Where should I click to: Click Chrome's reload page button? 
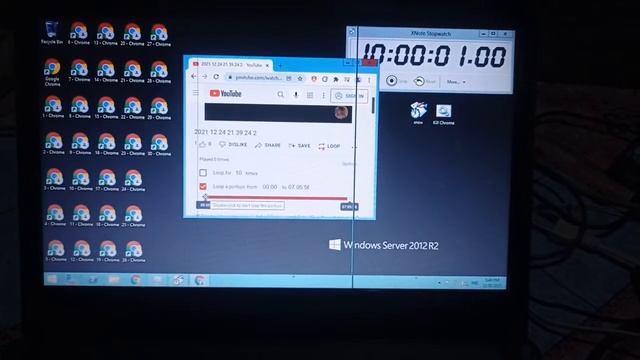[216, 77]
